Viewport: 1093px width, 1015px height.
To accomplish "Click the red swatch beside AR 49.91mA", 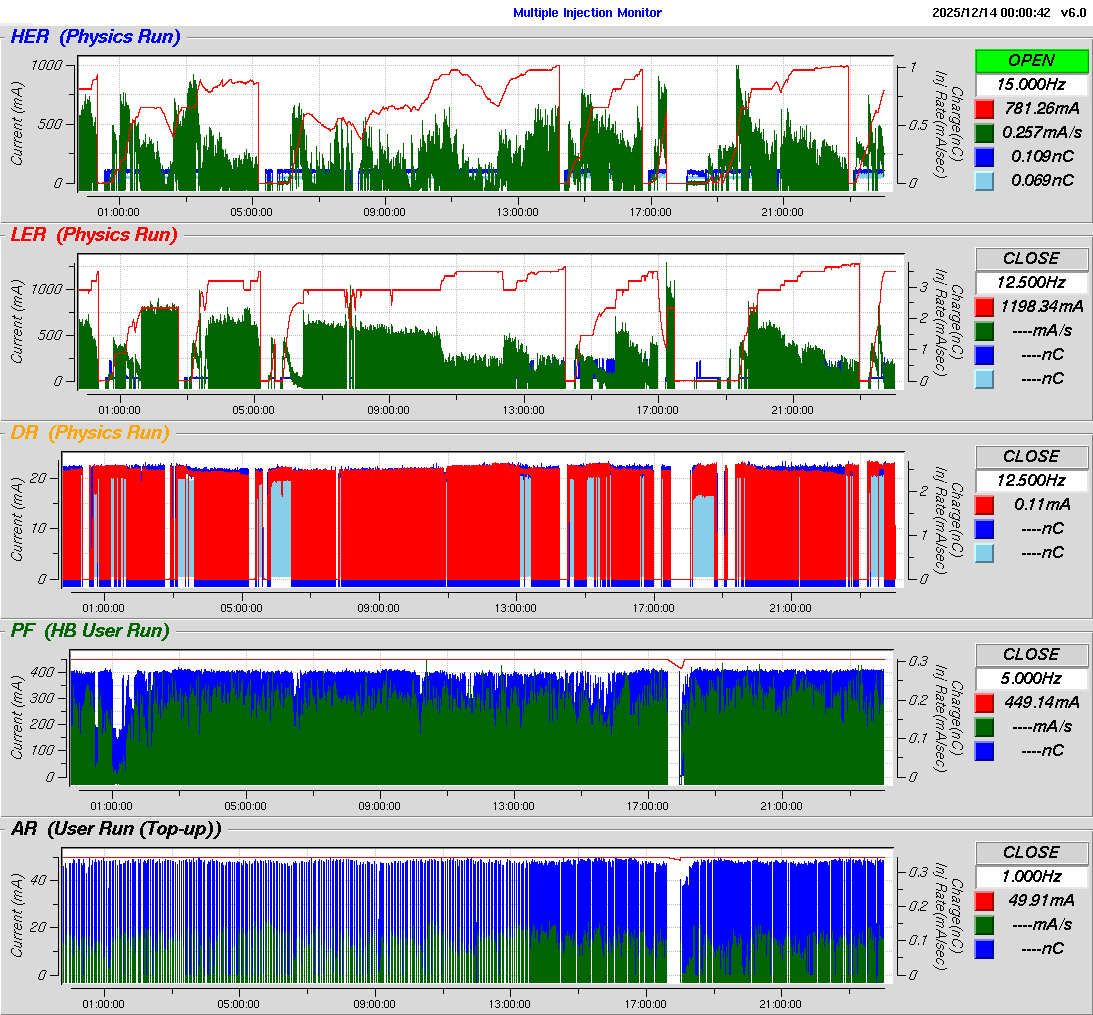I will tap(985, 900).
